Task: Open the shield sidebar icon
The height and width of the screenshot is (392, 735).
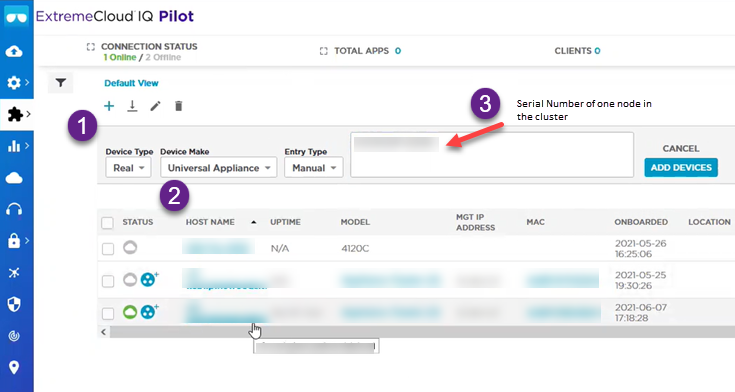Action: pos(14,304)
